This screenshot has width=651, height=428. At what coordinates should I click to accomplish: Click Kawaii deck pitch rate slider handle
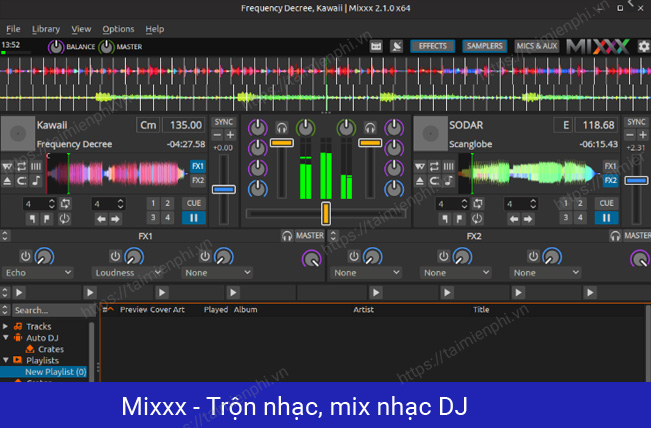click(224, 189)
